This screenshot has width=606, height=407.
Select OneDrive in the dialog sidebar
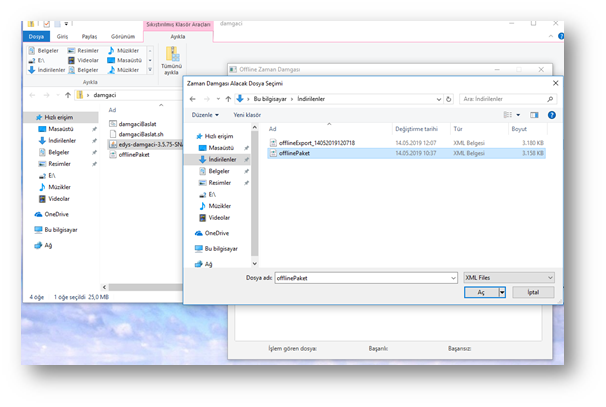218,233
